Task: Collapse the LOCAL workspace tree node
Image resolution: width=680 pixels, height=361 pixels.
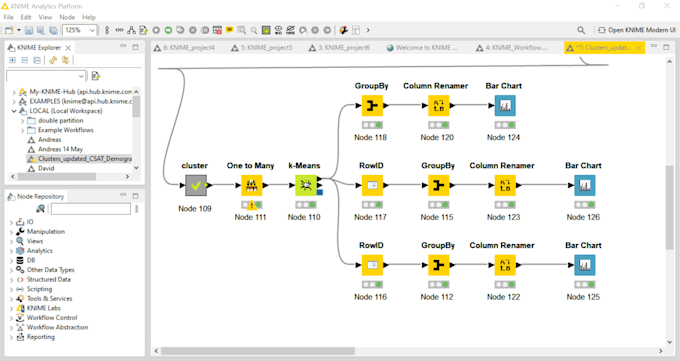Action: (14, 111)
